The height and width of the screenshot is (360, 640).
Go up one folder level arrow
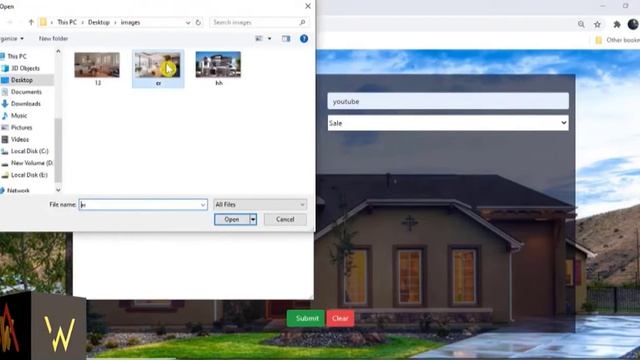click(x=31, y=22)
